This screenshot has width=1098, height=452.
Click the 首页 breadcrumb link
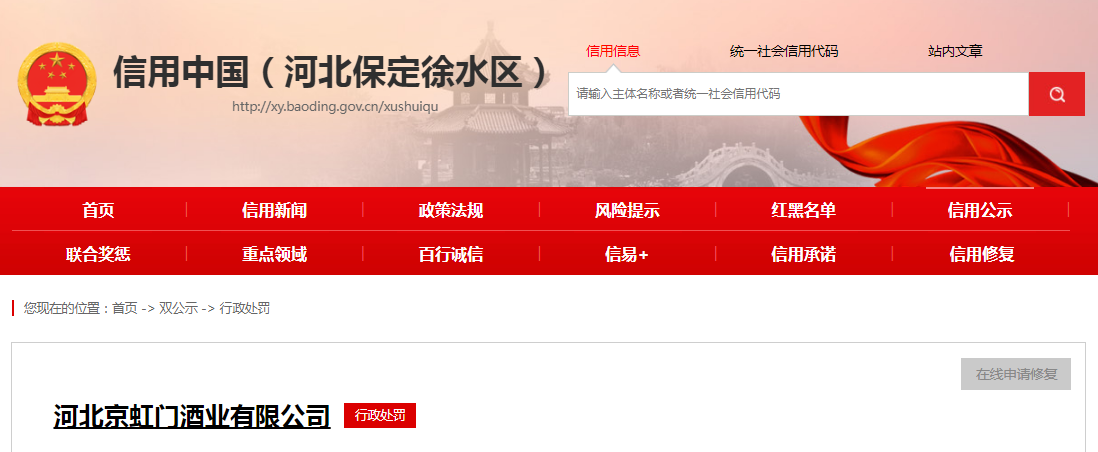tap(125, 308)
